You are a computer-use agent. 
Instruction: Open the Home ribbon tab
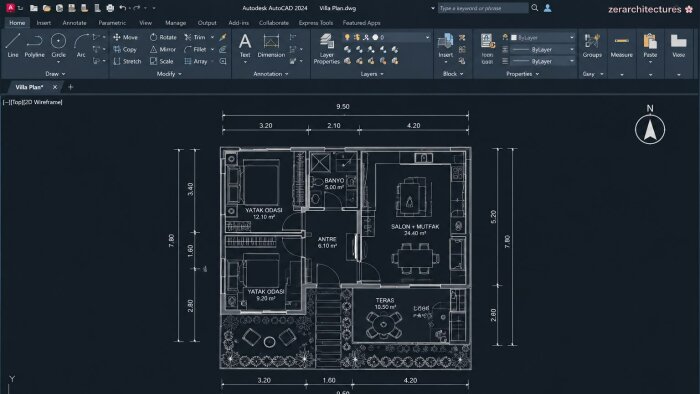17,22
